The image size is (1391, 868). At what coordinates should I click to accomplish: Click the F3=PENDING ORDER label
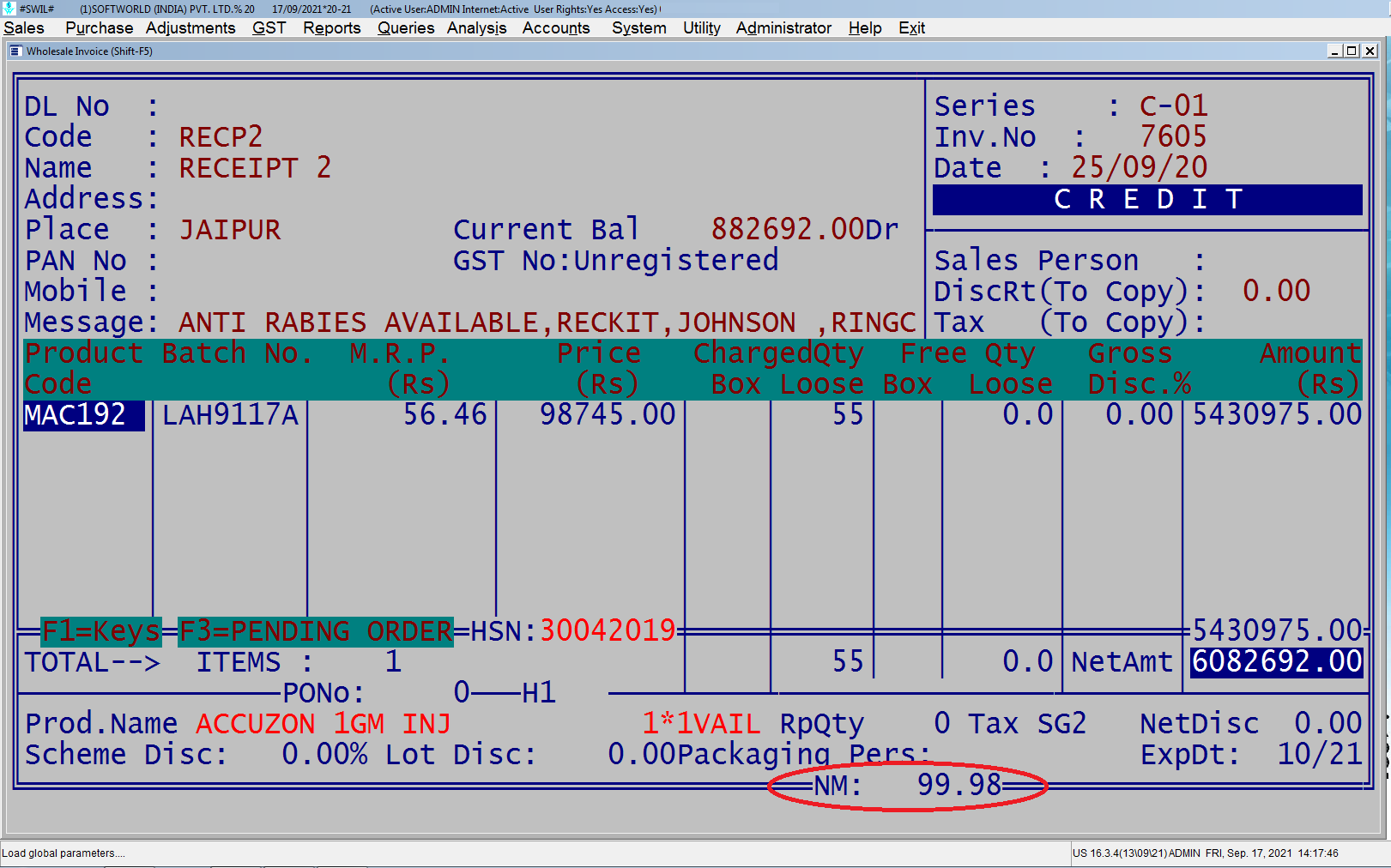tap(316, 631)
